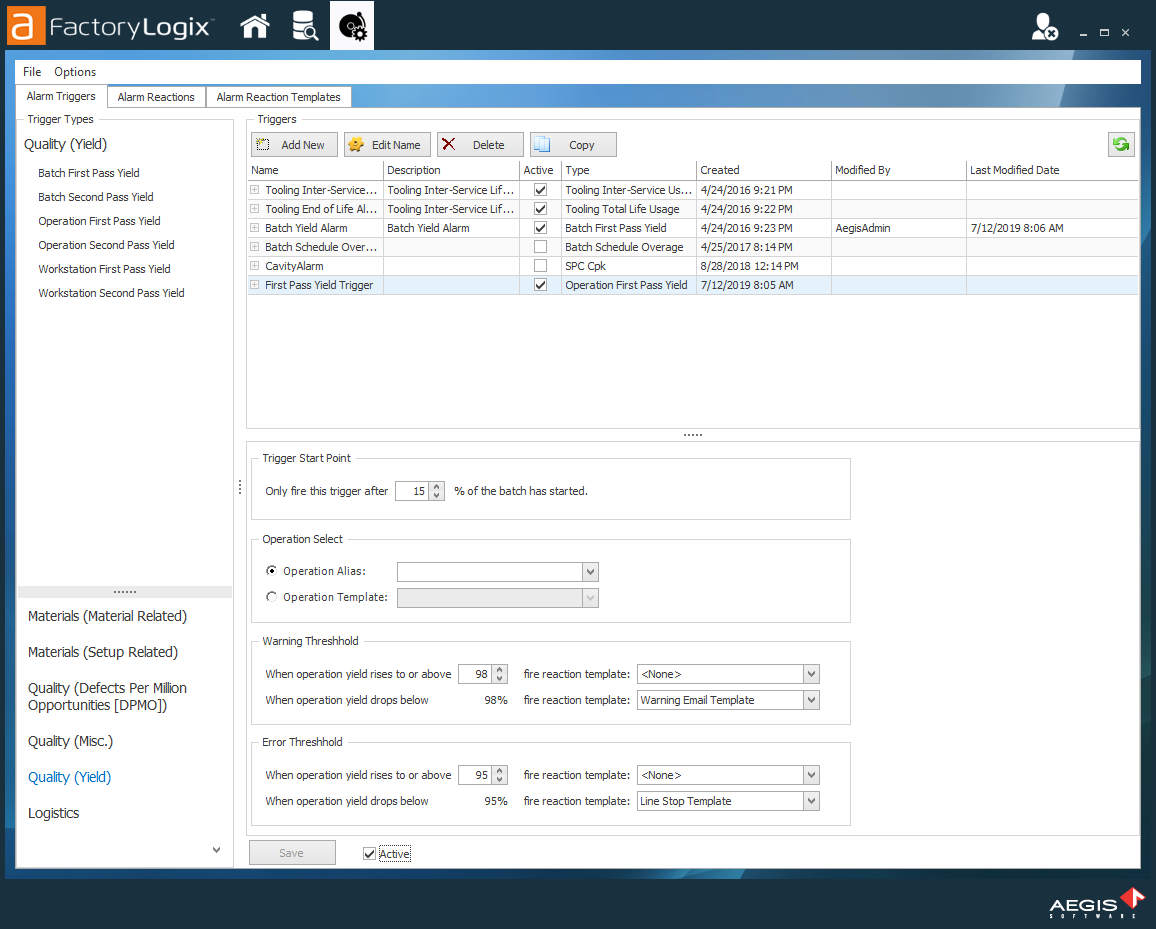
Task: Uncheck Active at the bottom of the form
Action: pyautogui.click(x=370, y=852)
